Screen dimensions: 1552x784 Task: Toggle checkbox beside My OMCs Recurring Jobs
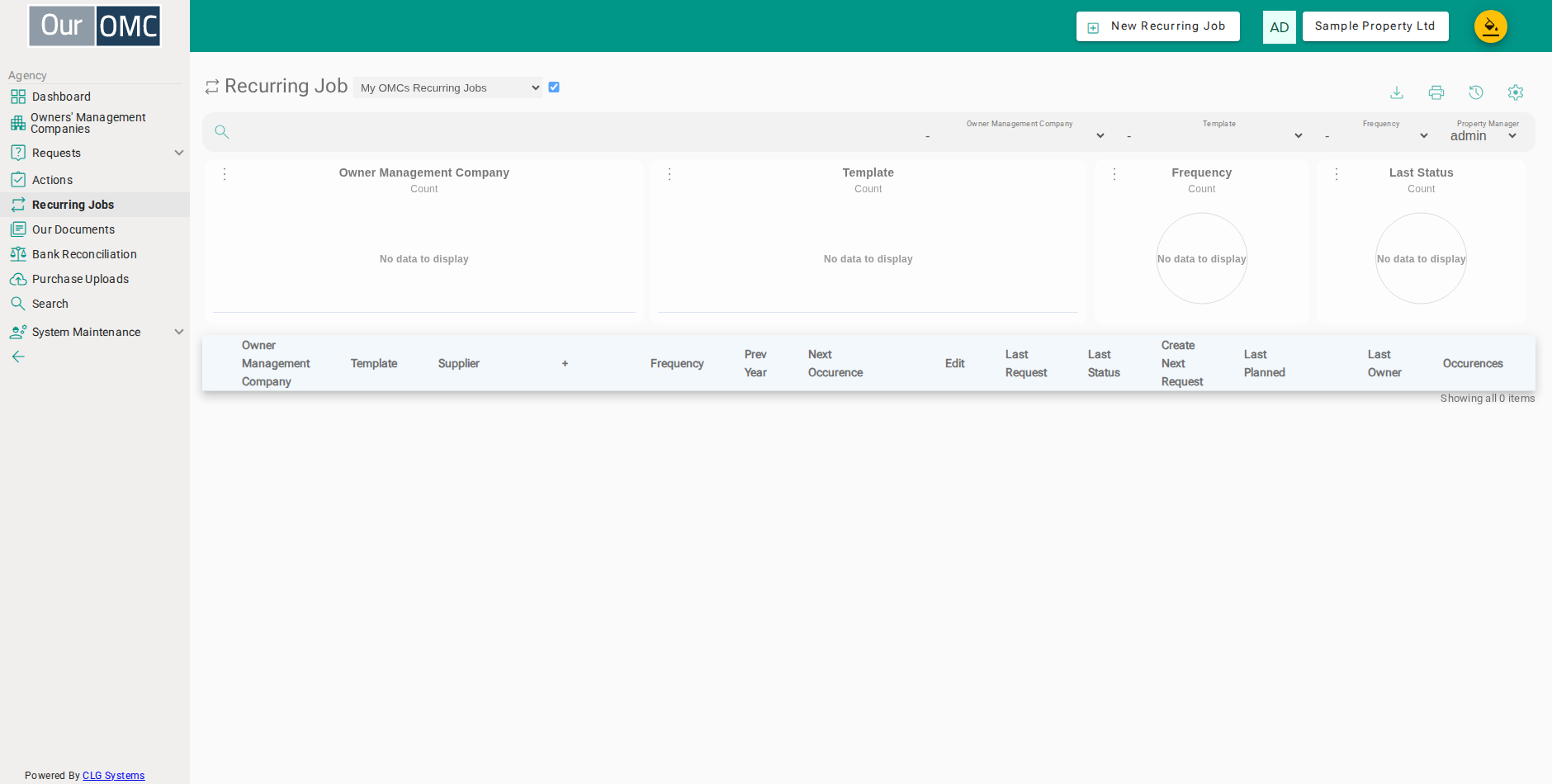tap(554, 87)
